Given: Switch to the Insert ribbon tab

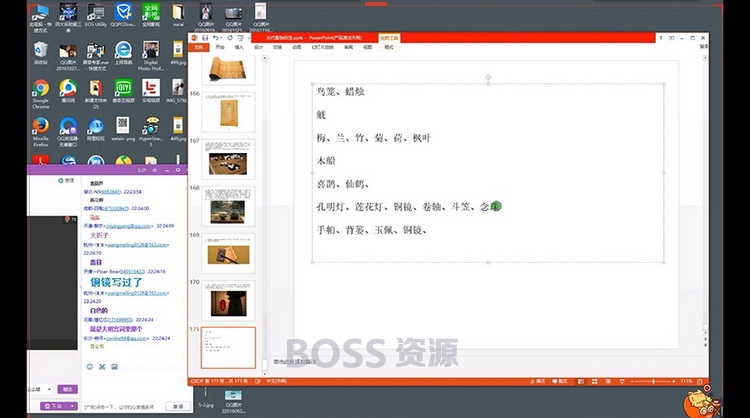Looking at the screenshot, I should (239, 47).
